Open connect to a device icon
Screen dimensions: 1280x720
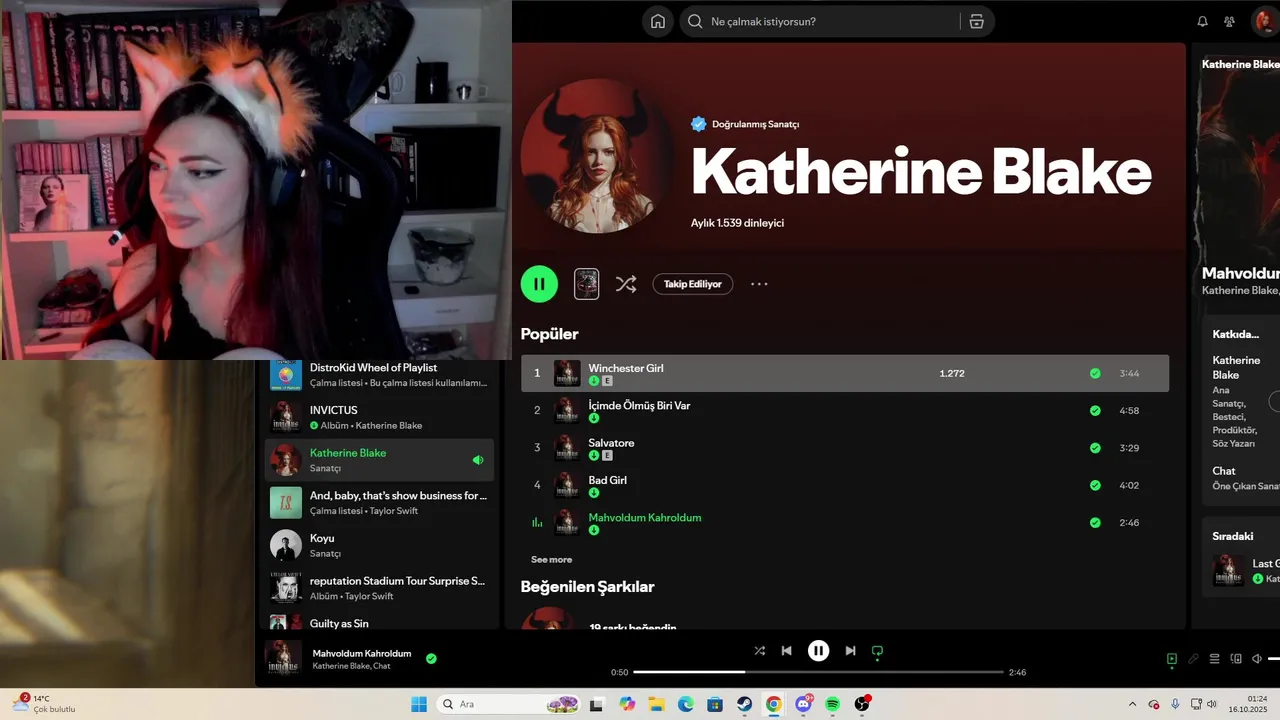pos(1236,659)
